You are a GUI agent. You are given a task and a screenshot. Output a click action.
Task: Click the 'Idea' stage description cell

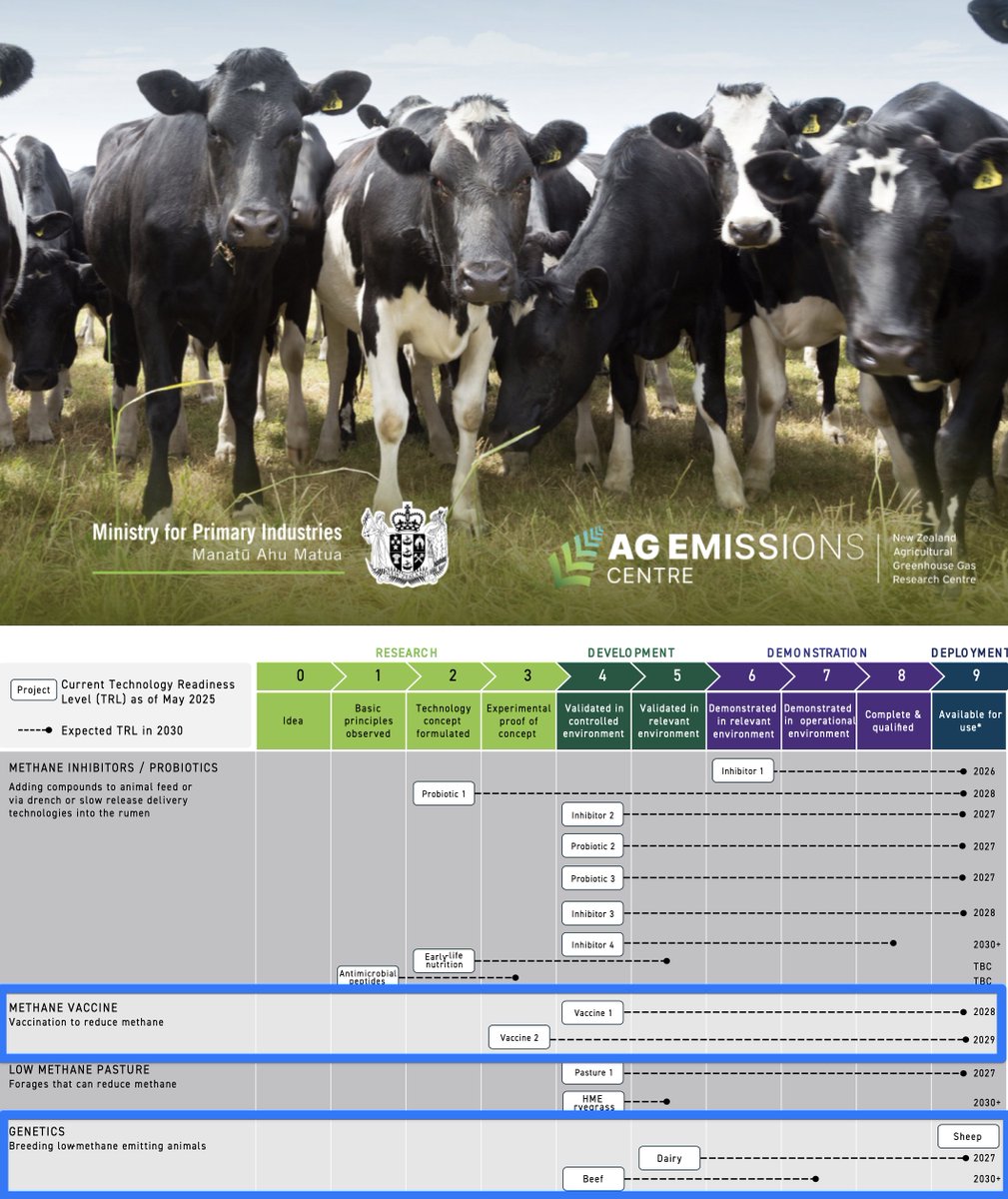[x=294, y=720]
